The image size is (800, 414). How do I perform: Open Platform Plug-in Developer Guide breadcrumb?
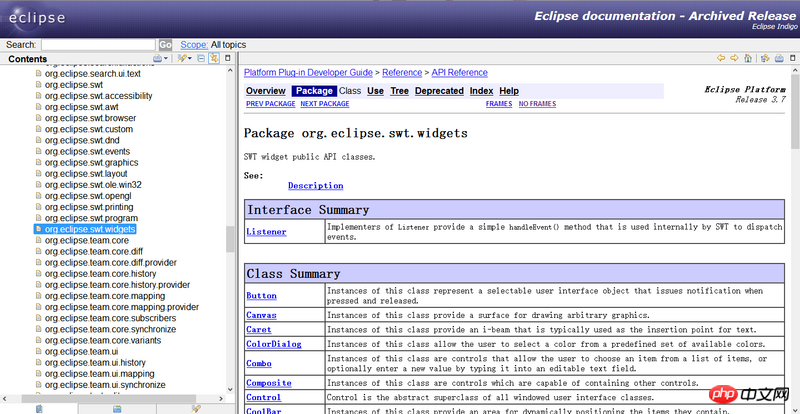coord(308,72)
